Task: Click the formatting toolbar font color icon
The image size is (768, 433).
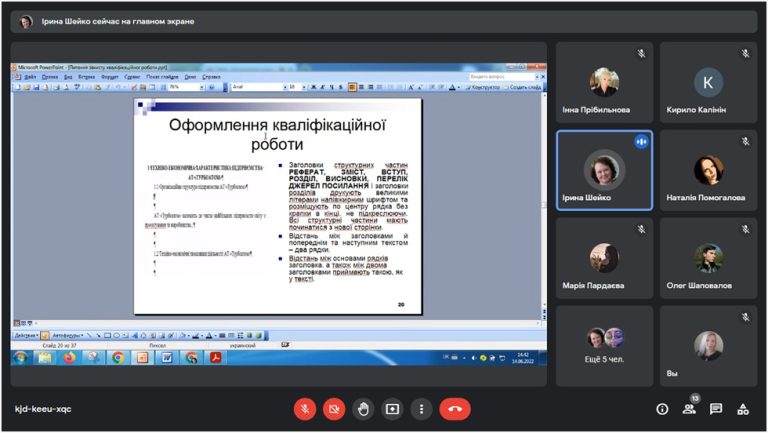Action: pyautogui.click(x=452, y=87)
